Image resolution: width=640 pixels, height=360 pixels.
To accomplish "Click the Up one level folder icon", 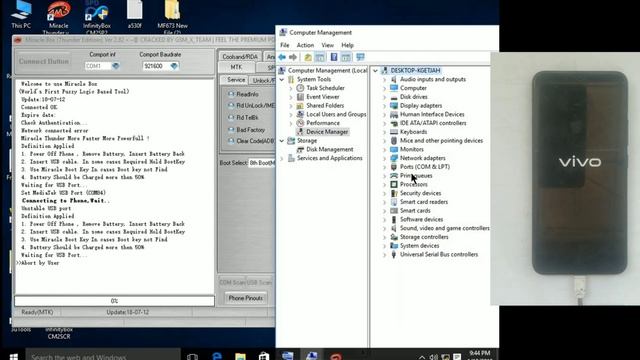I will (x=308, y=57).
